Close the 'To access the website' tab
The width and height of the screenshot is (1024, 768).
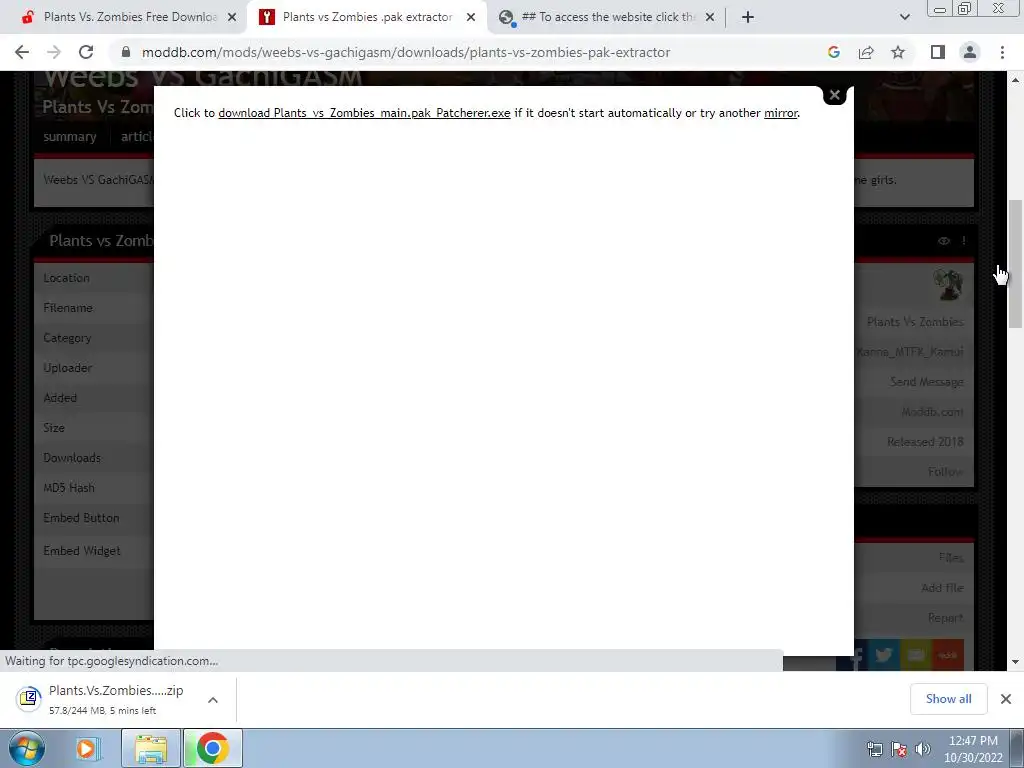tap(710, 17)
